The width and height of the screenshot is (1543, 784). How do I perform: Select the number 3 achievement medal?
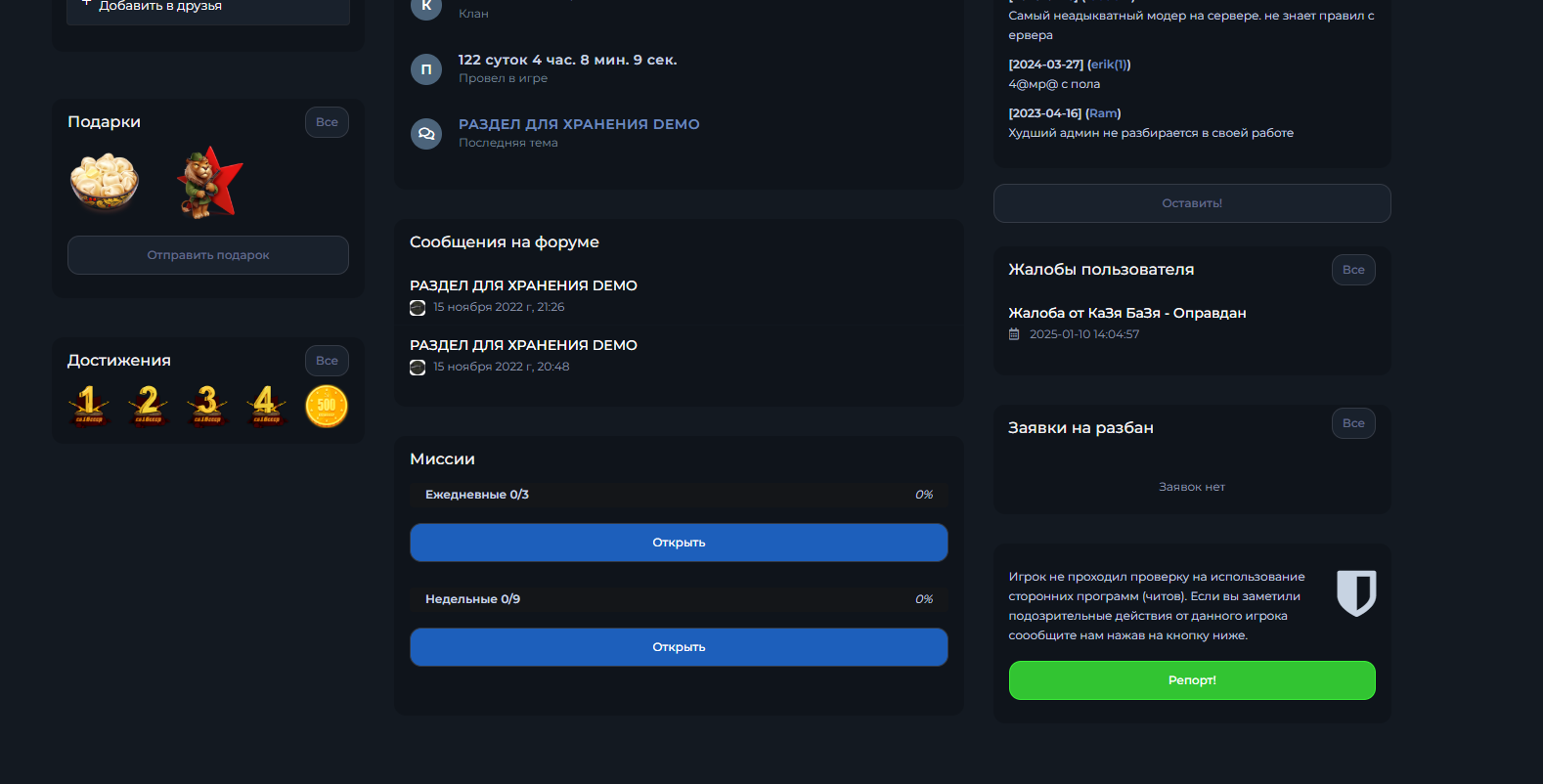tap(207, 405)
